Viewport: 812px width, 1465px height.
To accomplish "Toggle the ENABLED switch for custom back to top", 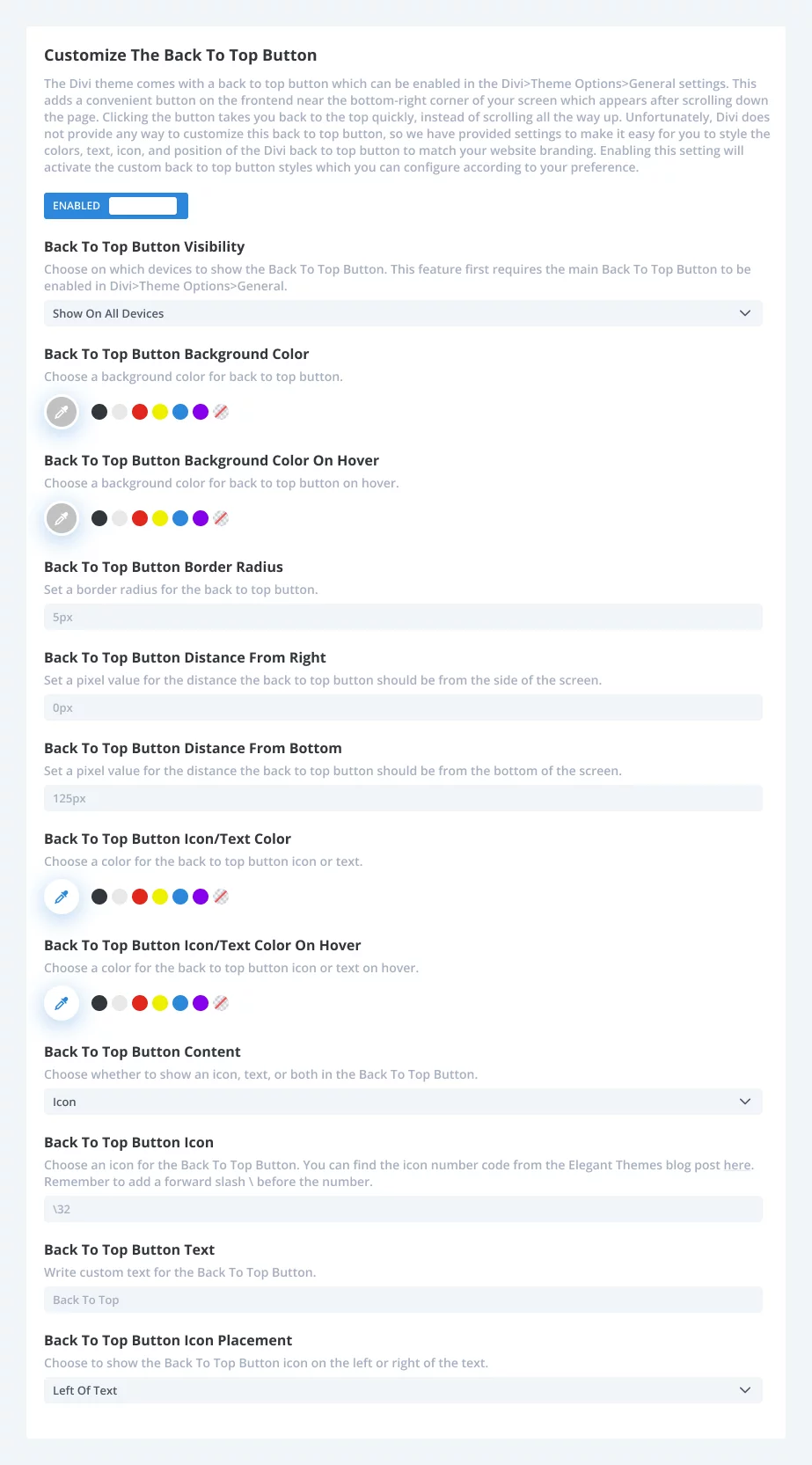I will (116, 206).
